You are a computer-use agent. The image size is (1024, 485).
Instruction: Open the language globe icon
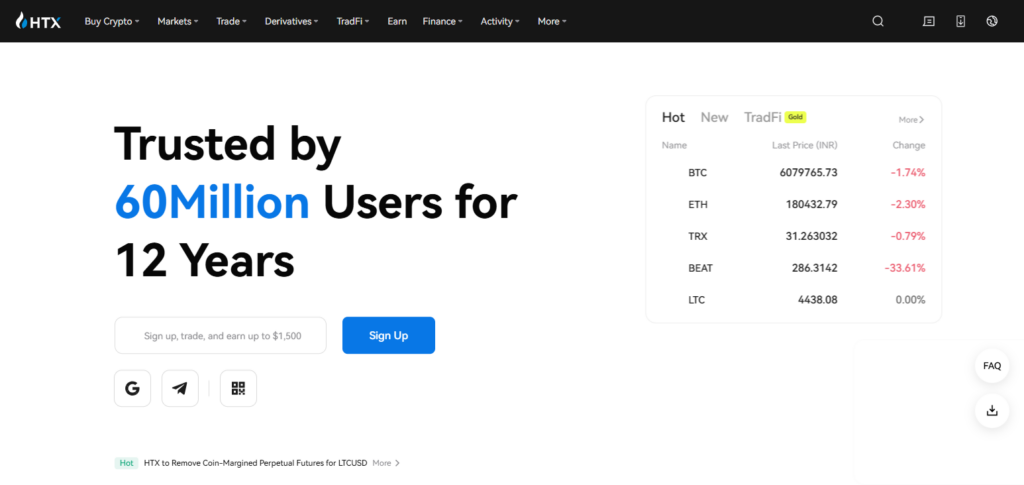click(x=991, y=21)
